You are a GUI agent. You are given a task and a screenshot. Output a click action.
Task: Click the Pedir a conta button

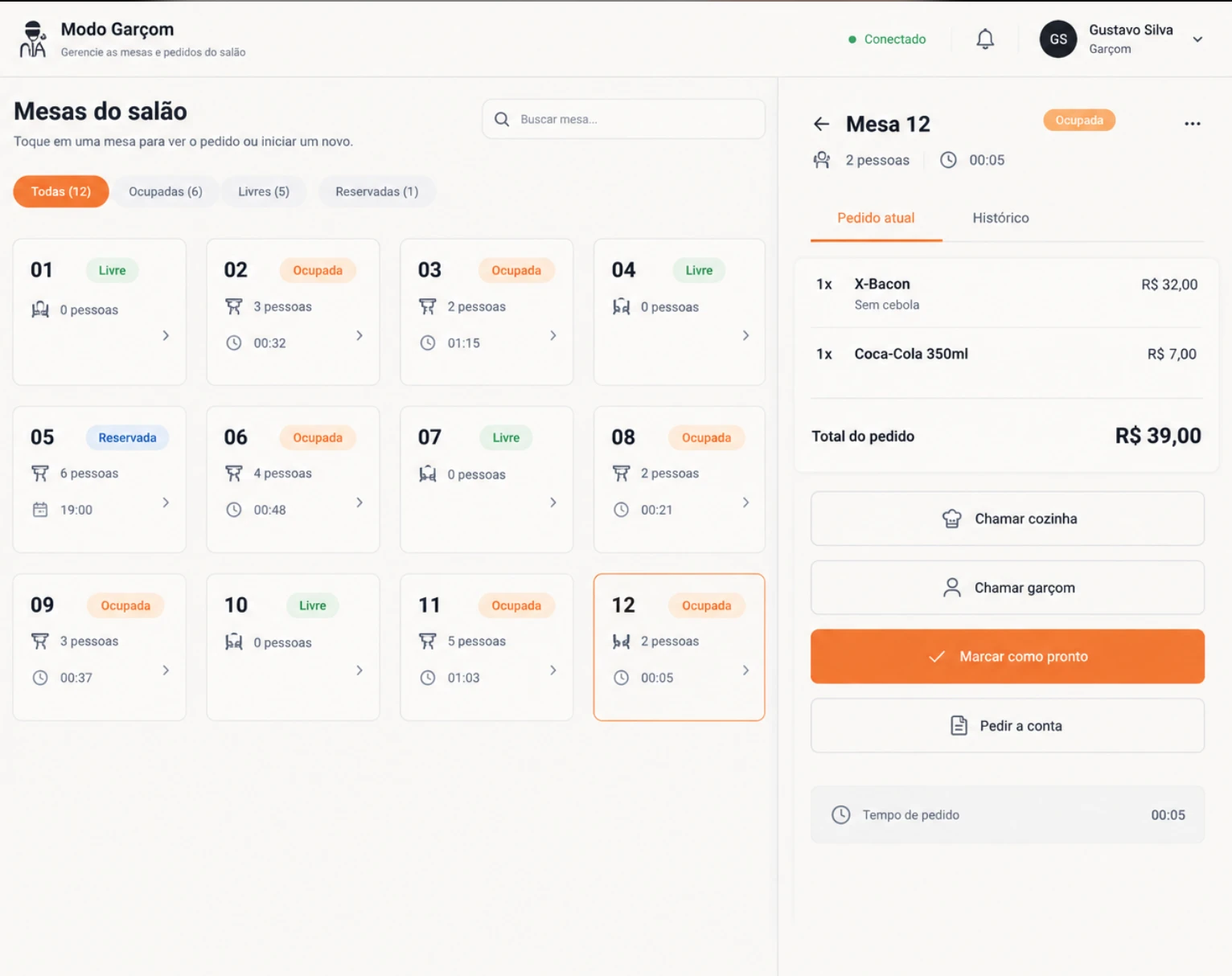tap(1008, 726)
